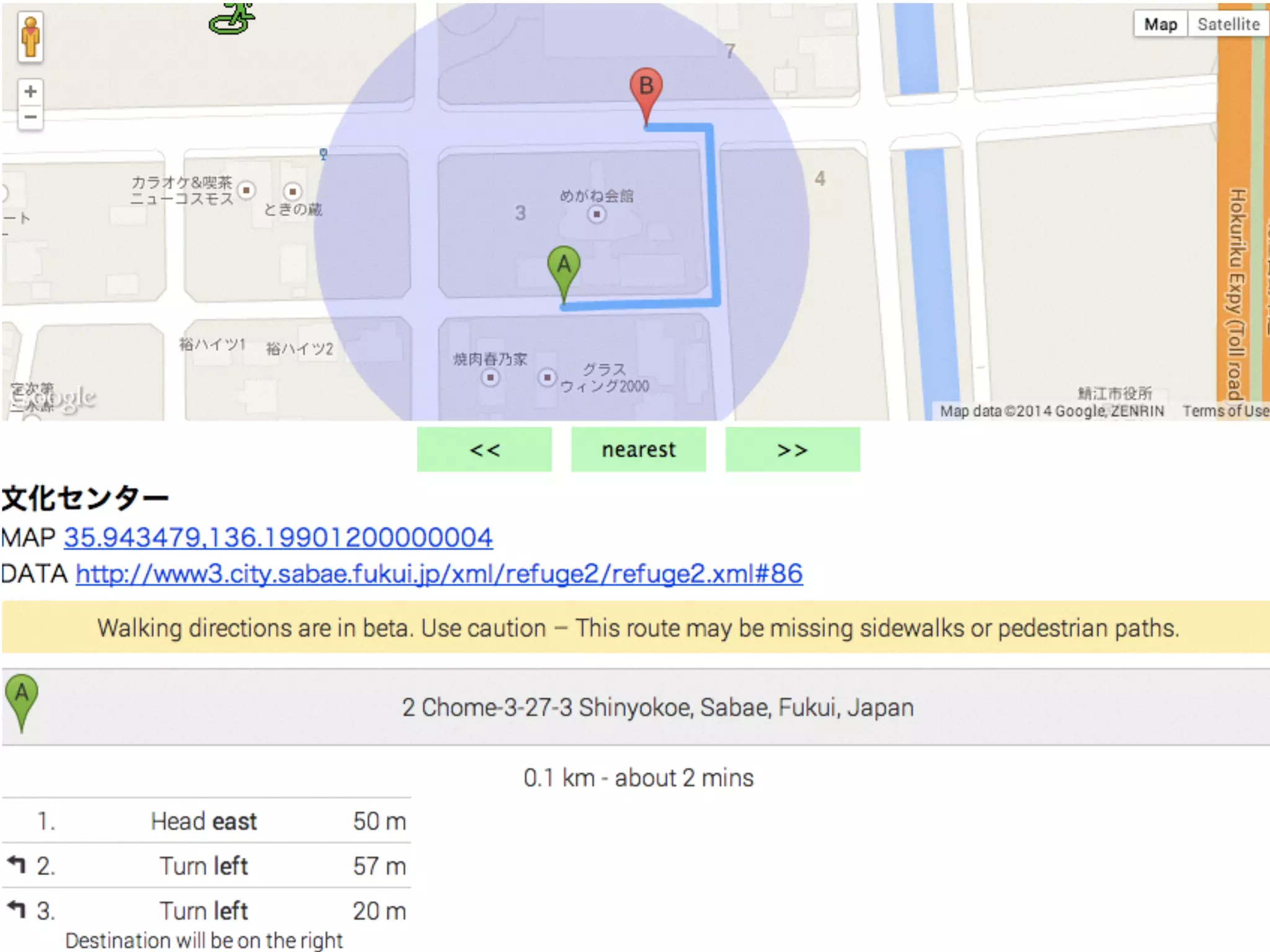
Task: Zoom out with the minus button
Action: [x=30, y=117]
